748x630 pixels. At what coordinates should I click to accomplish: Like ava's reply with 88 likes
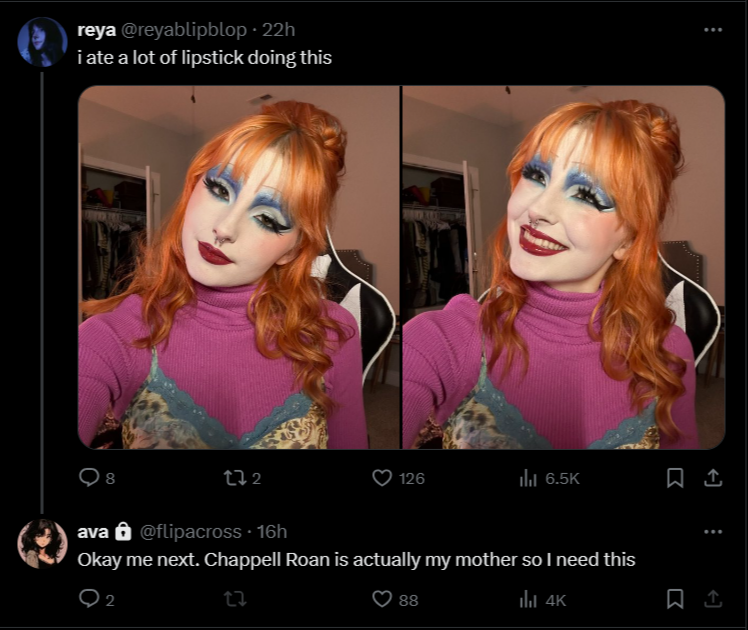(395, 599)
